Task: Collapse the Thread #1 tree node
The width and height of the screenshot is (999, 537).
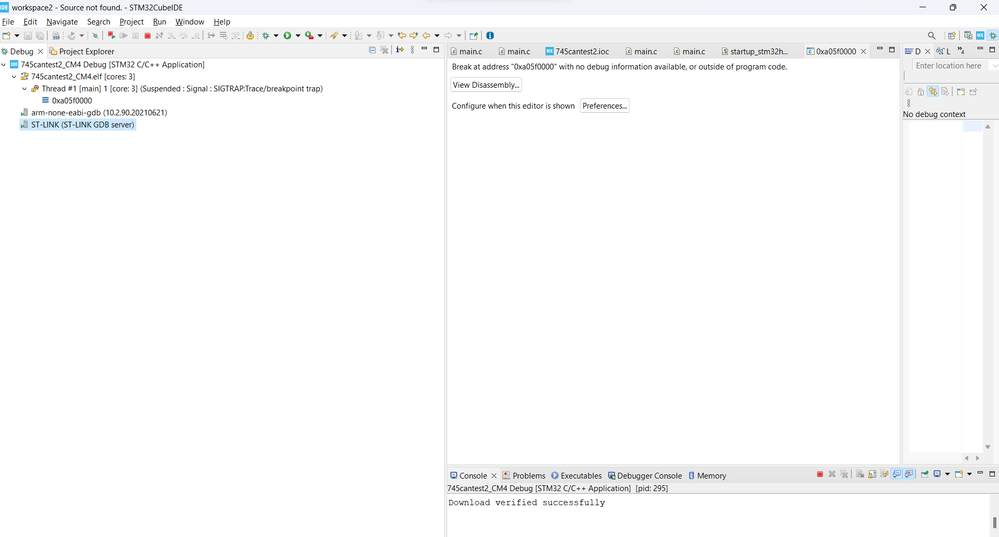Action: [24, 89]
